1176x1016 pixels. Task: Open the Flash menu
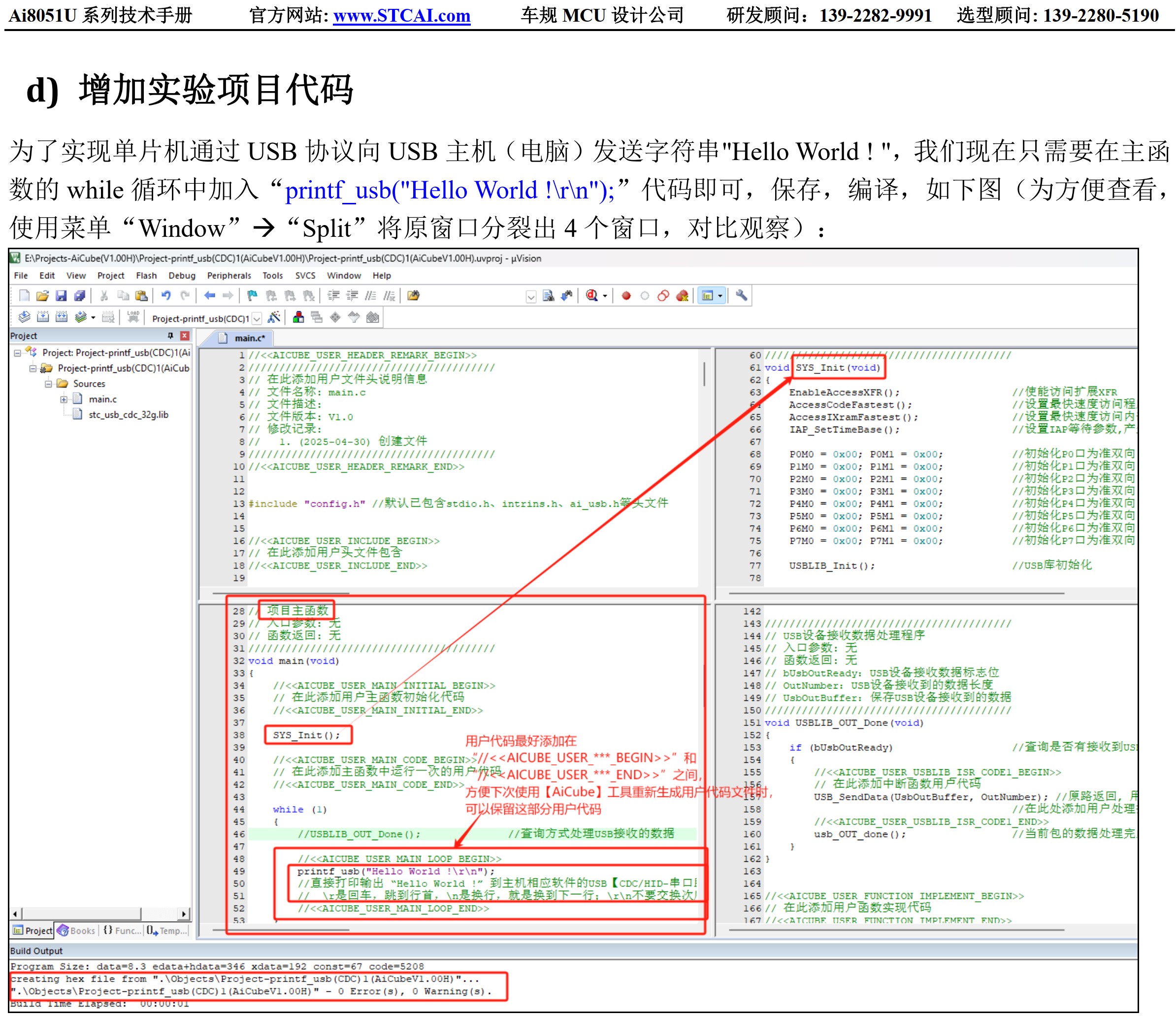[146, 276]
